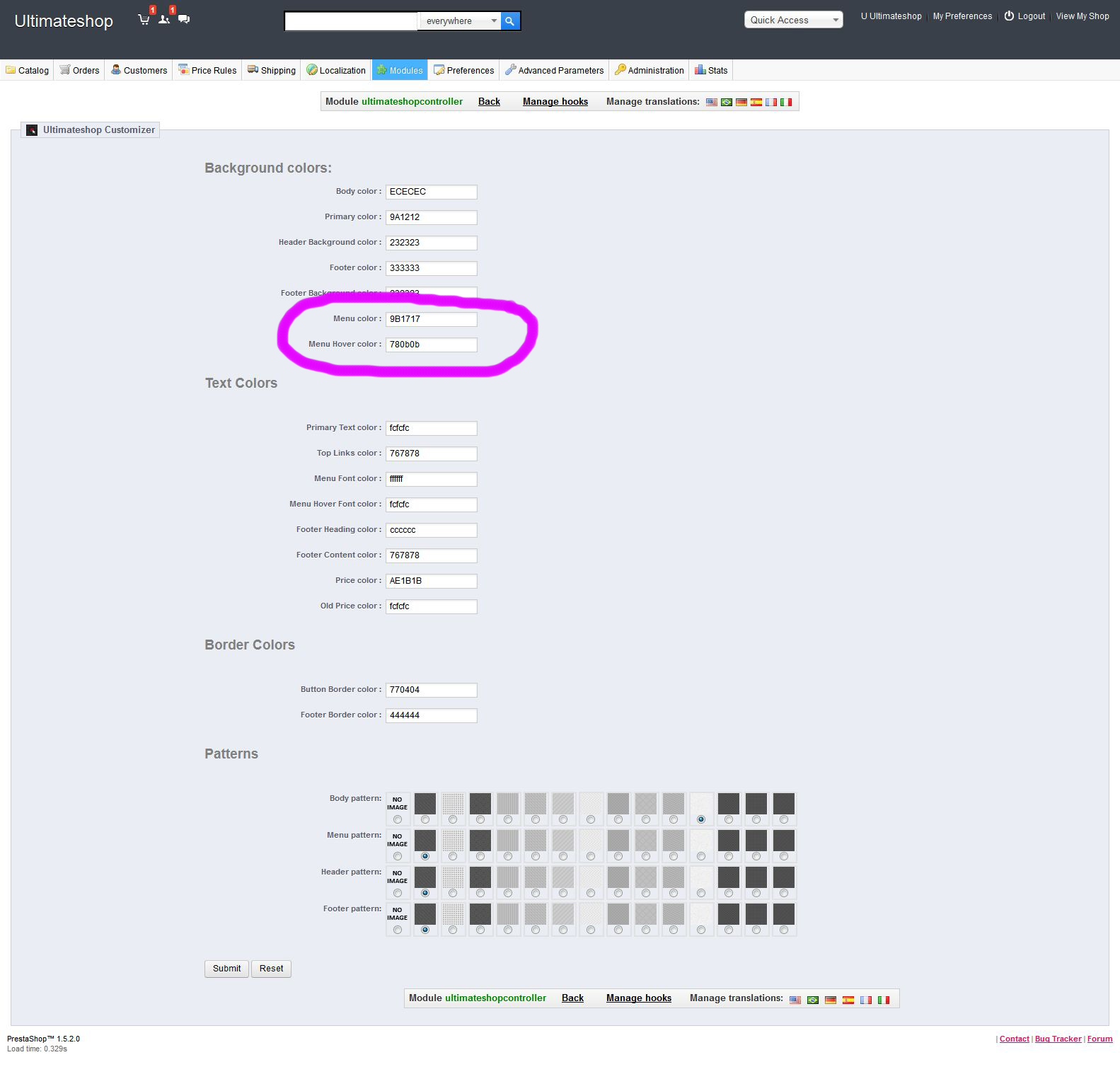Select the last radio in Menu pattern row
The width and height of the screenshot is (1120, 1079).
coord(784,856)
